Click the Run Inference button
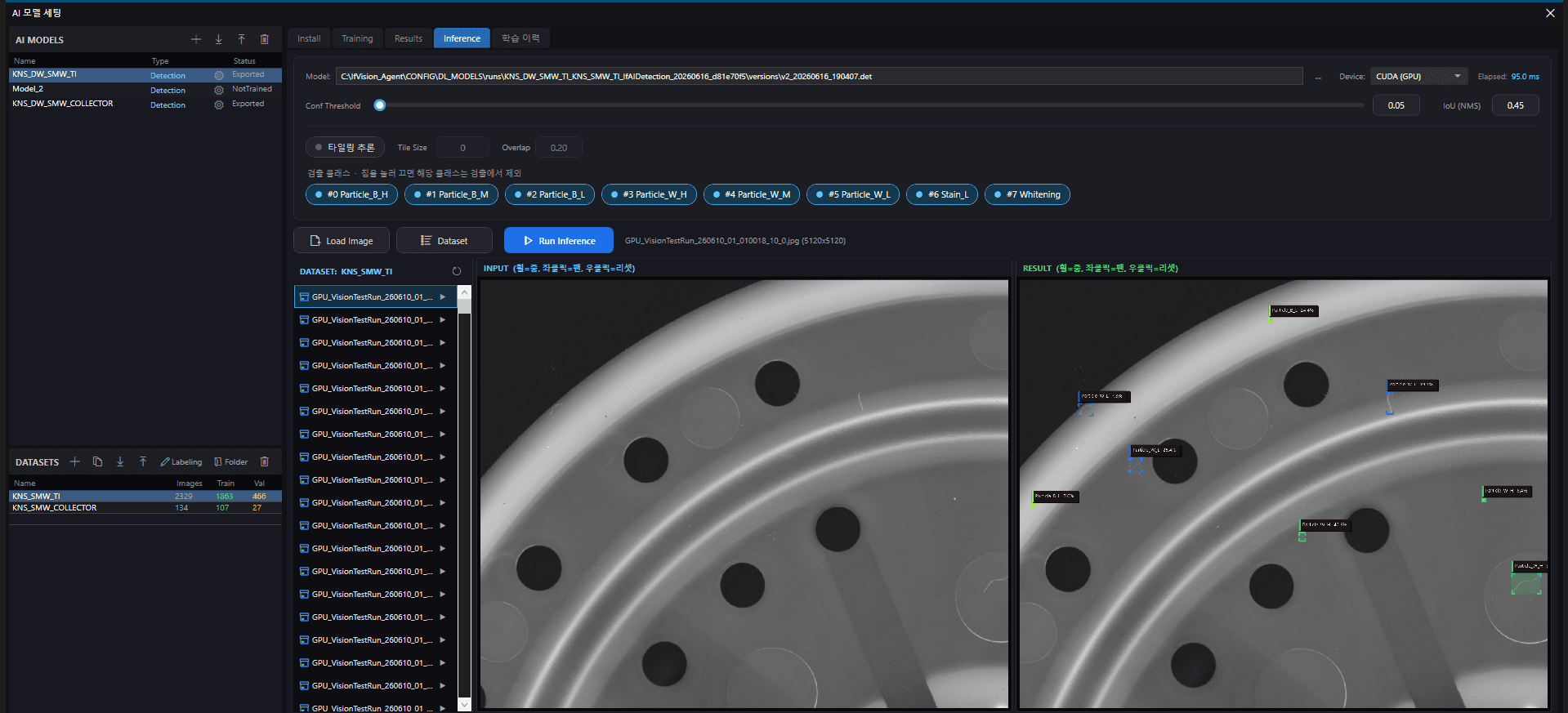The image size is (1568, 713). pyautogui.click(x=559, y=241)
